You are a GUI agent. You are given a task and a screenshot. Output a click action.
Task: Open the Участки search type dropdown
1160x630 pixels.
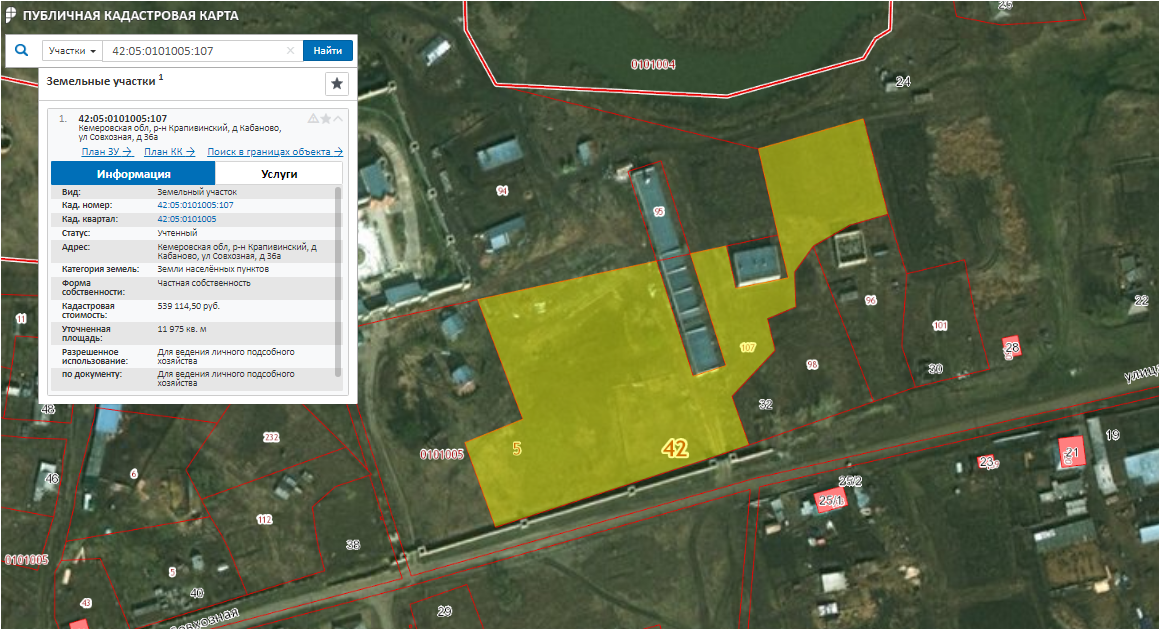click(x=73, y=51)
